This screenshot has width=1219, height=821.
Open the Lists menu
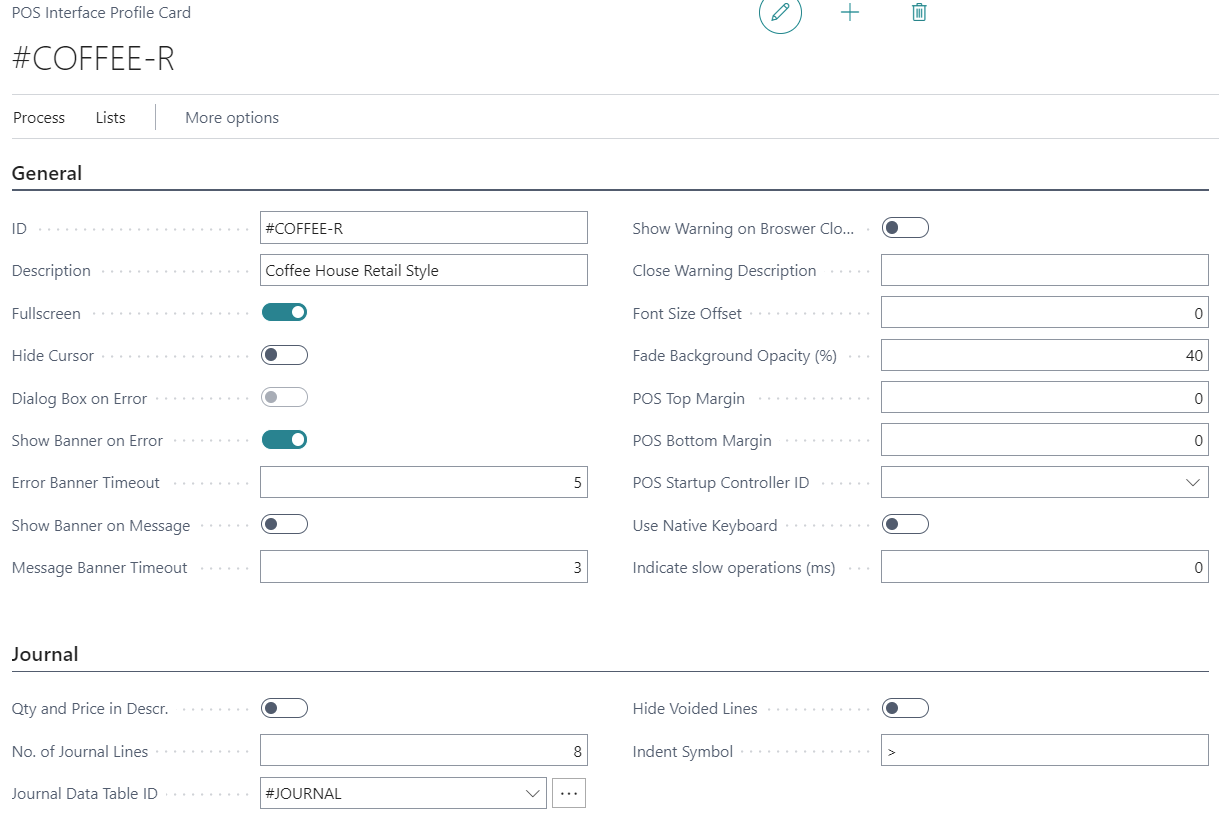pyautogui.click(x=110, y=118)
